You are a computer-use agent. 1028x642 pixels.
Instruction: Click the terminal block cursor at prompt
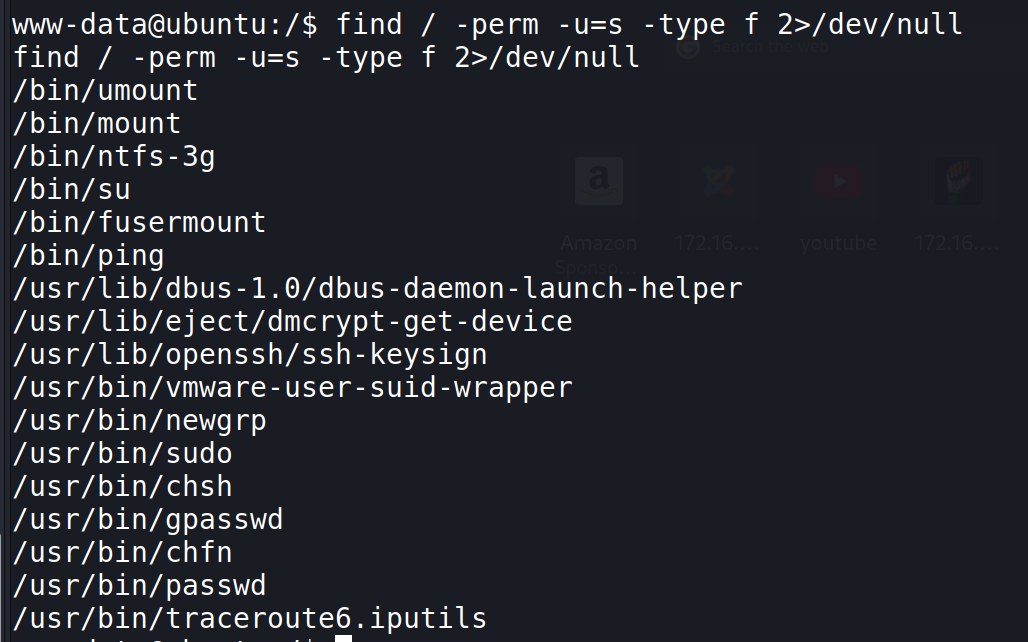click(x=344, y=638)
